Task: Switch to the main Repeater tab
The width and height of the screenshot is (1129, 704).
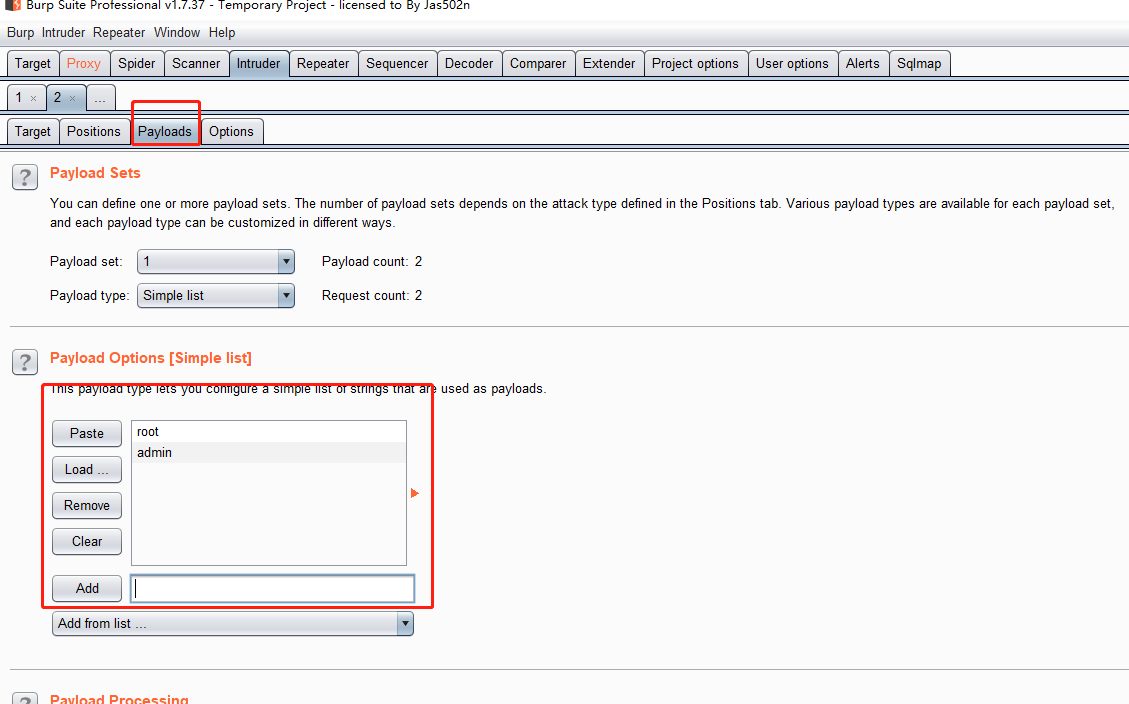Action: tap(323, 63)
